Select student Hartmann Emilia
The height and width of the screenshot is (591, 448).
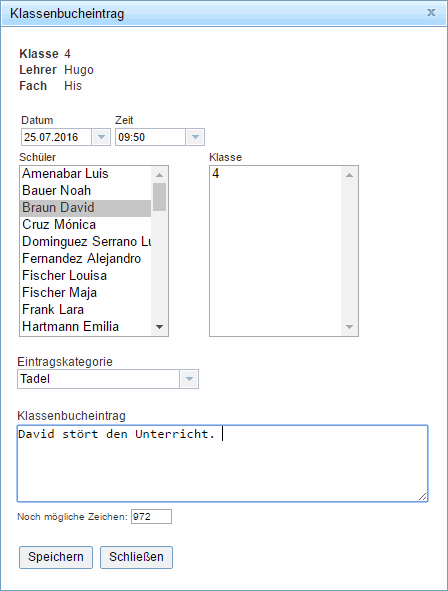(x=86, y=326)
